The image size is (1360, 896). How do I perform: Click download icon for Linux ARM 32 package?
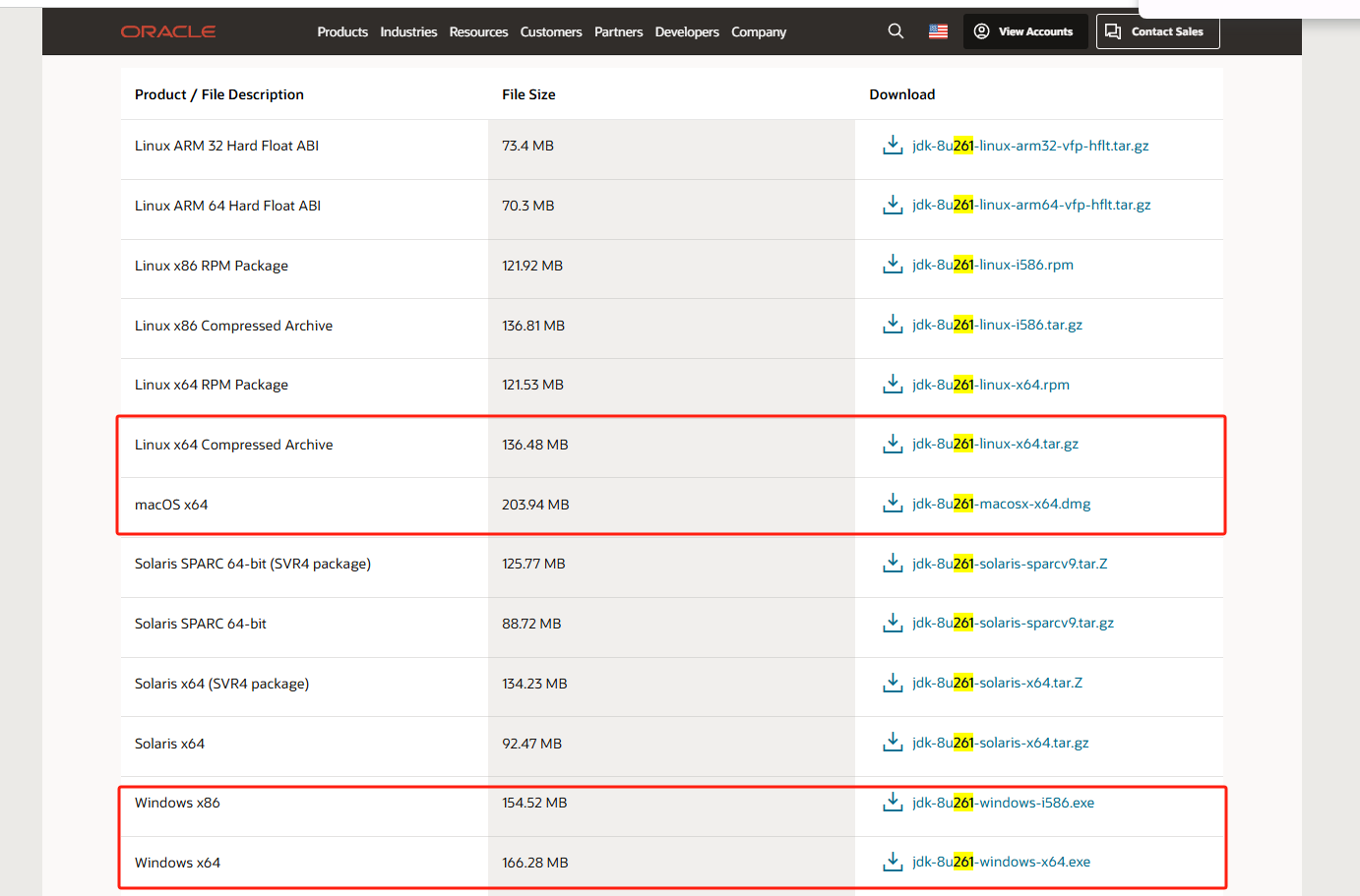[x=893, y=146]
